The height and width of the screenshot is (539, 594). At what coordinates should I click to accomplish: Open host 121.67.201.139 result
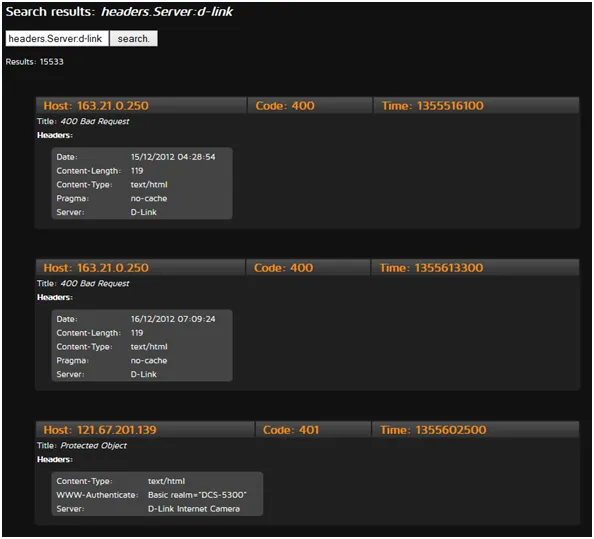100,430
